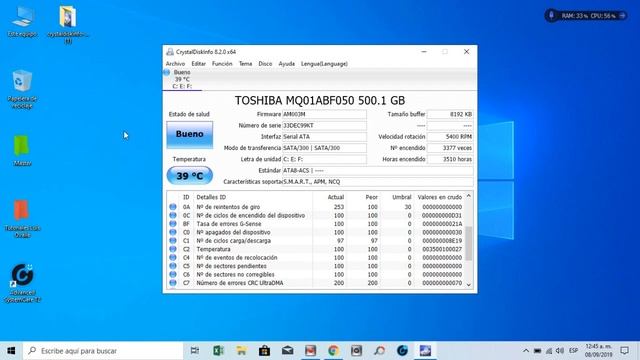Click the attribute list scrollbar thumb
The image size is (640, 360).
(x=469, y=243)
